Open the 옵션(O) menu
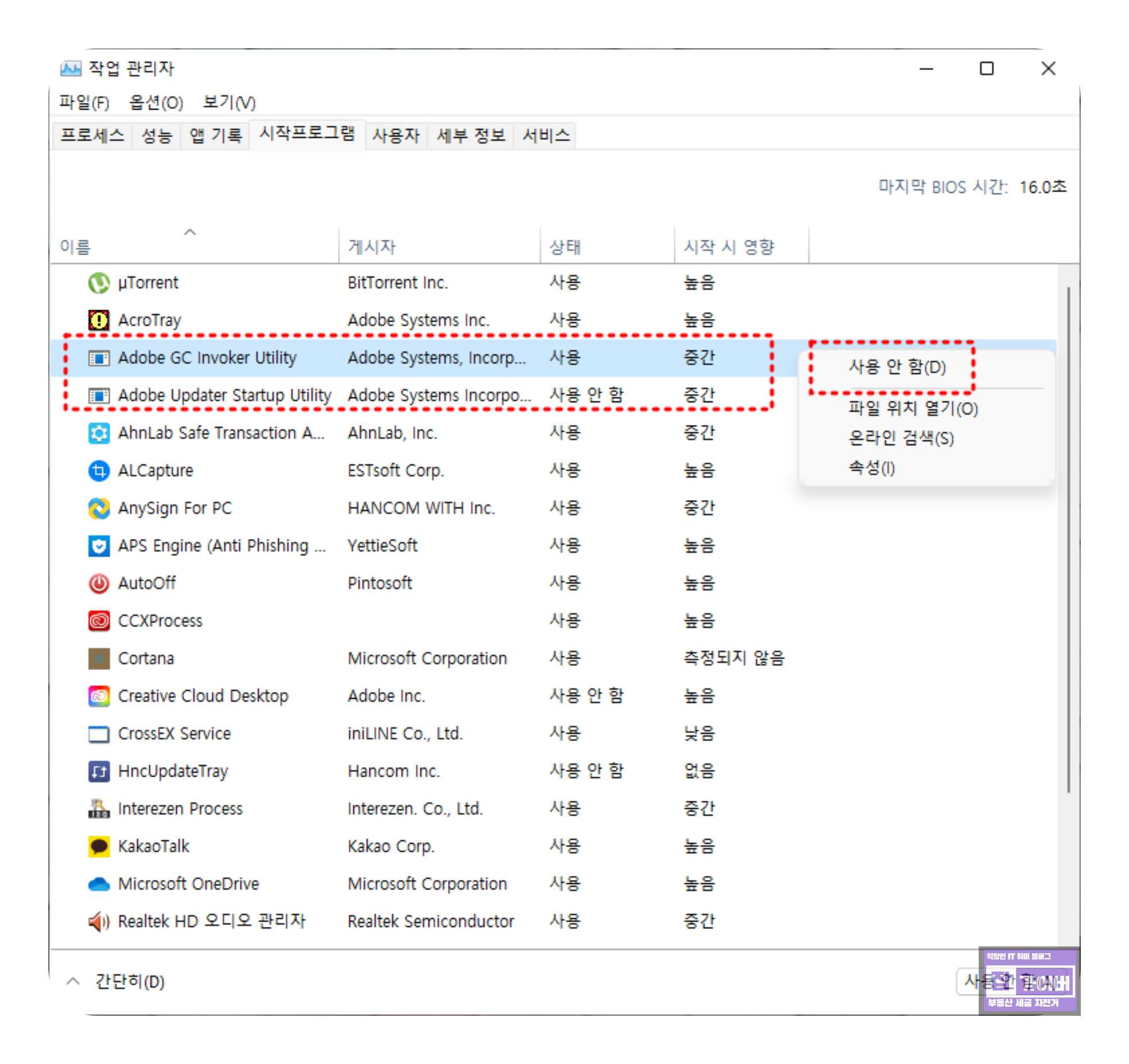 pos(155,103)
